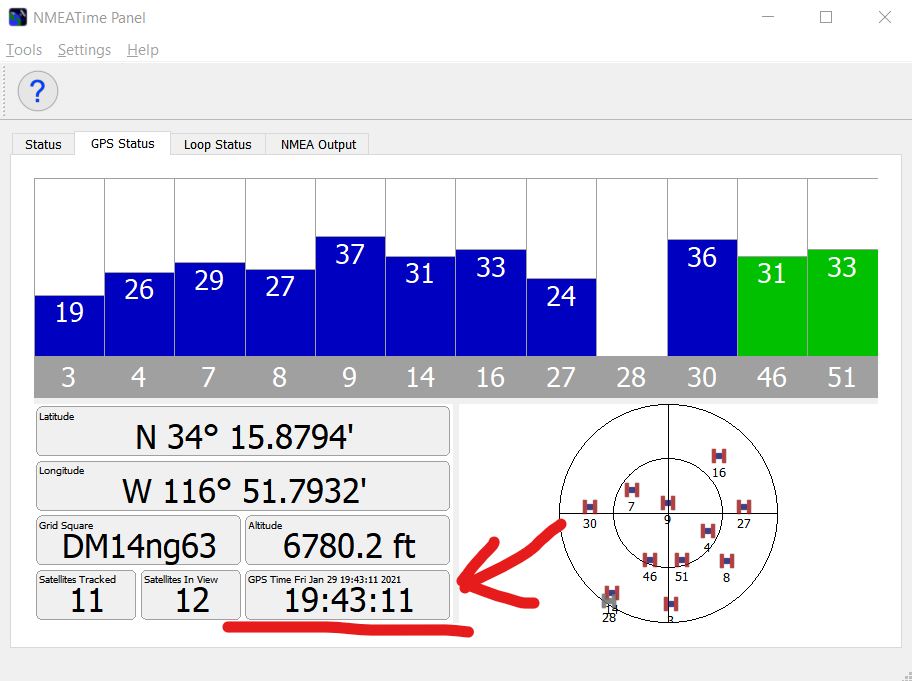Click the green signal bar for satellite 46

[772, 306]
